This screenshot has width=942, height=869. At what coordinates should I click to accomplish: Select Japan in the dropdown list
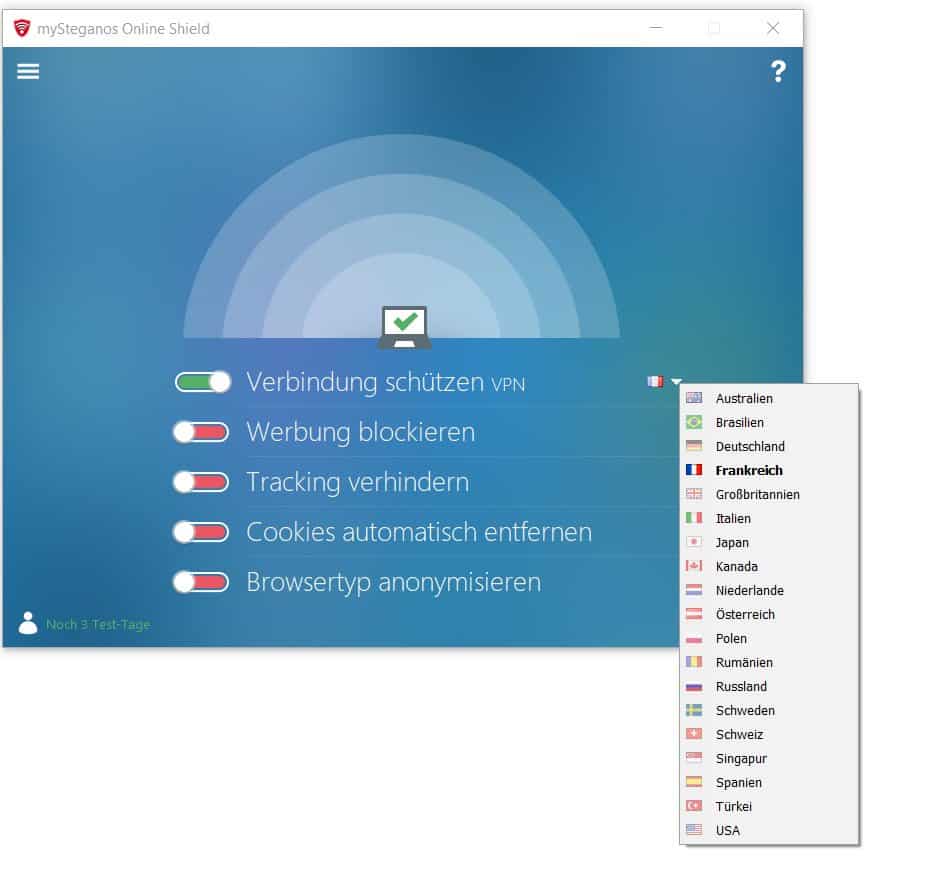(769, 542)
